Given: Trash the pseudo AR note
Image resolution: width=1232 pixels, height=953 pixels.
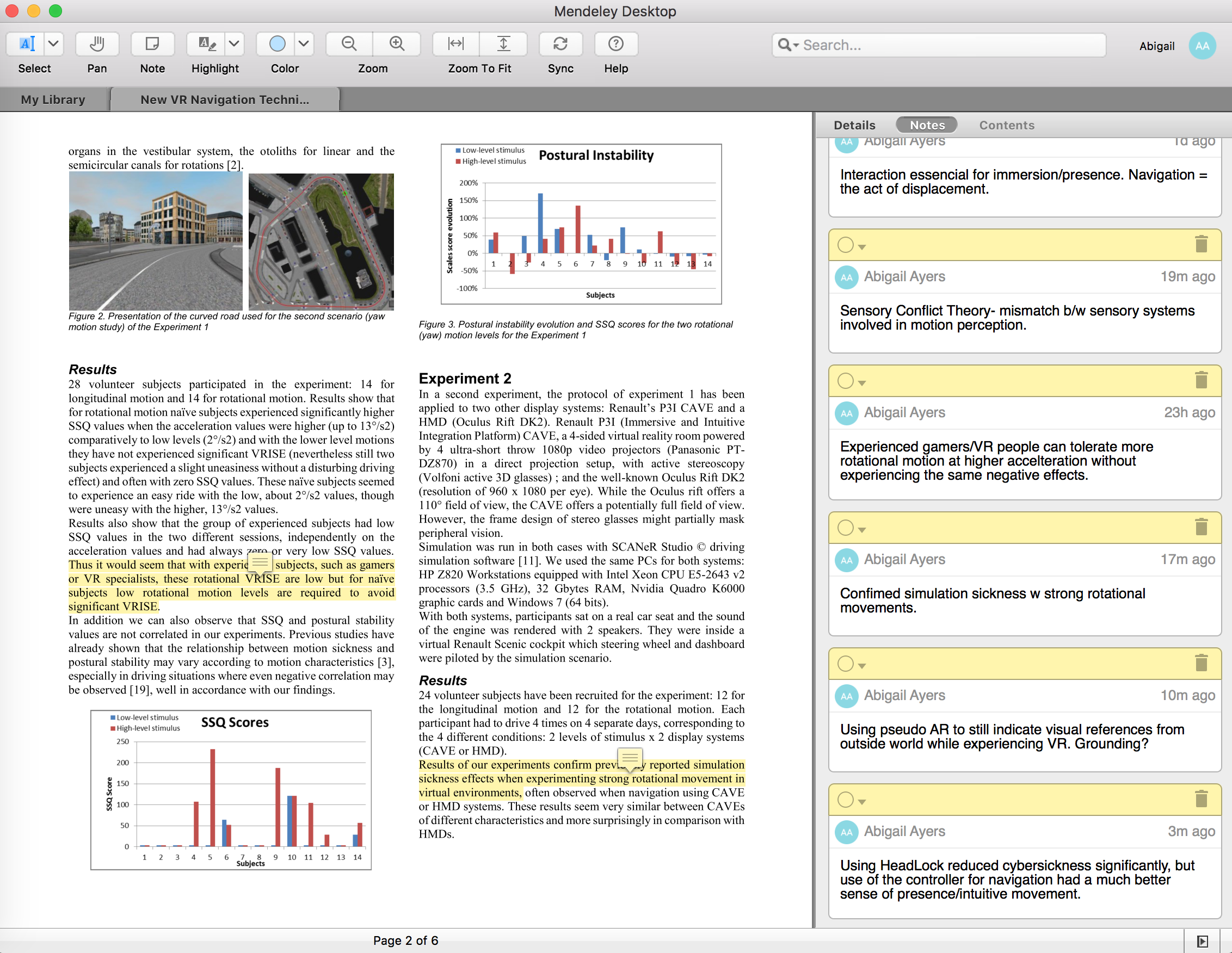Looking at the screenshot, I should pos(1201,663).
